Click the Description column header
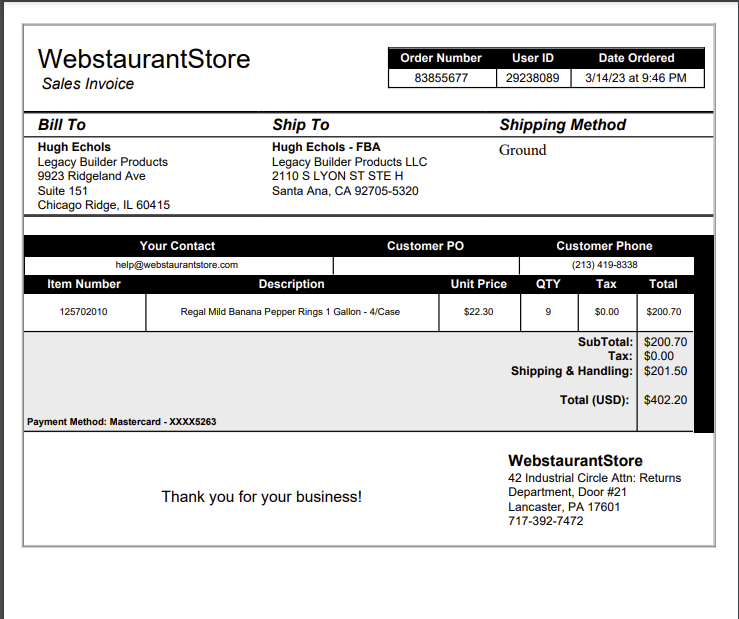739x619 pixels. point(291,284)
